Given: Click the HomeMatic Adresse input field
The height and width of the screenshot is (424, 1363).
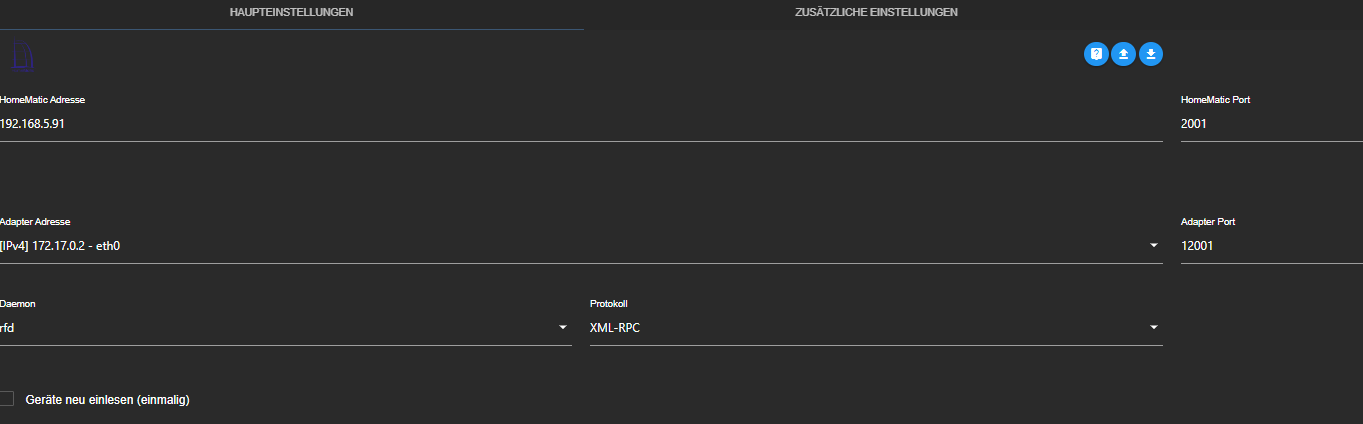Looking at the screenshot, I should (x=580, y=124).
